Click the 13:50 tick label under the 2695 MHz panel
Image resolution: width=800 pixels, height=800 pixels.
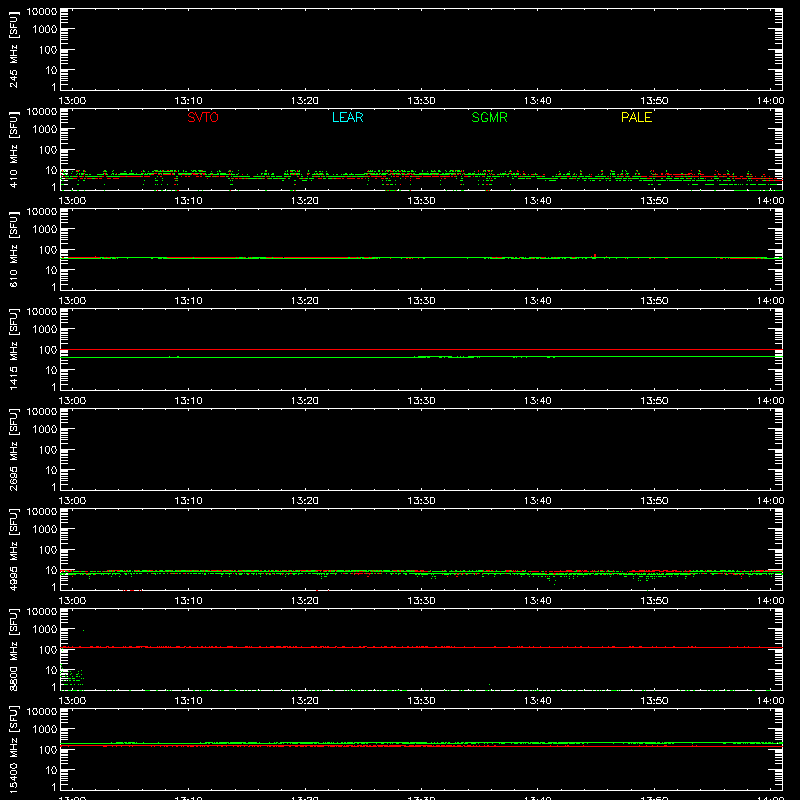point(654,501)
